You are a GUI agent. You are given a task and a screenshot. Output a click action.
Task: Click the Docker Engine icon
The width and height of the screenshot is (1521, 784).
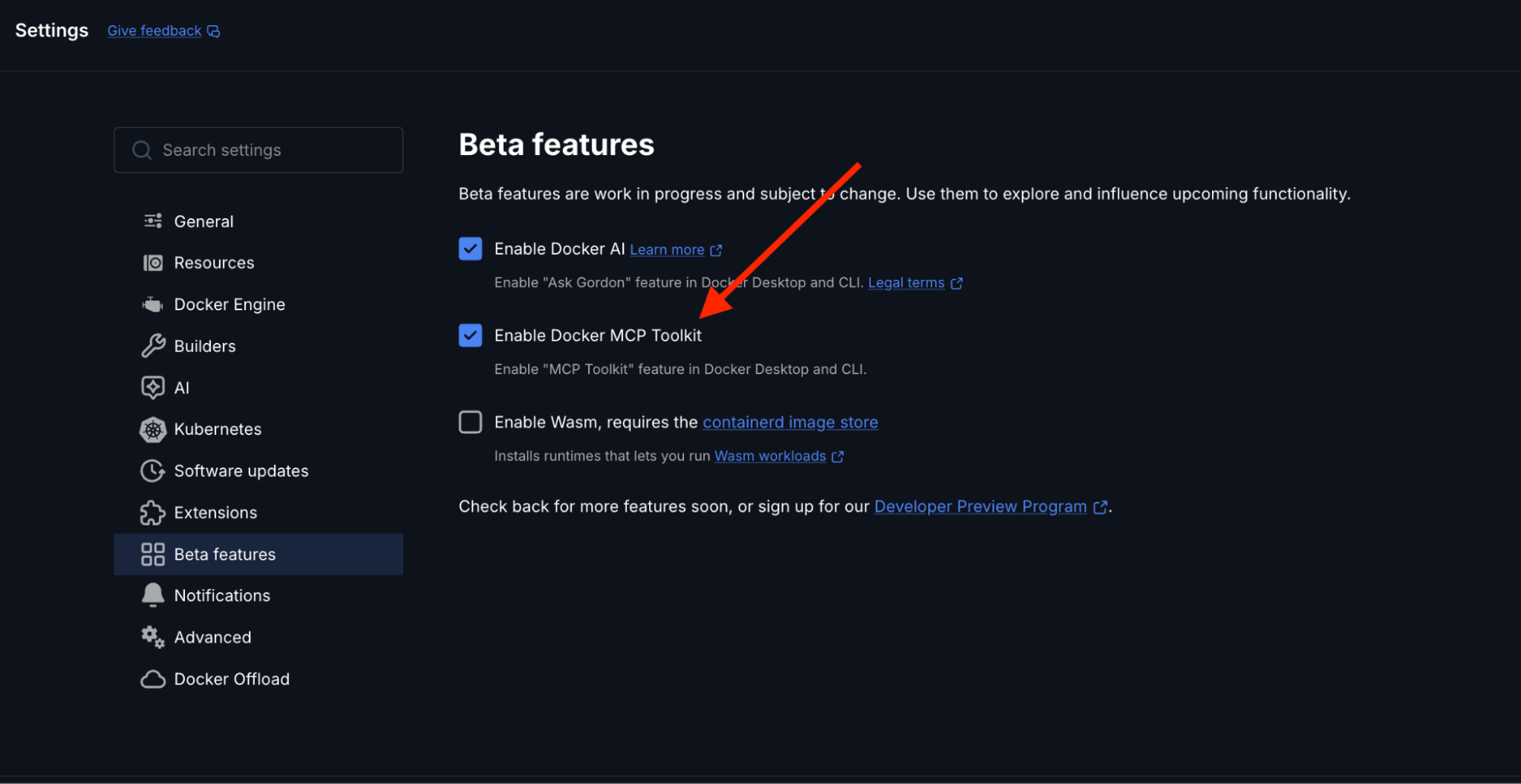(153, 305)
